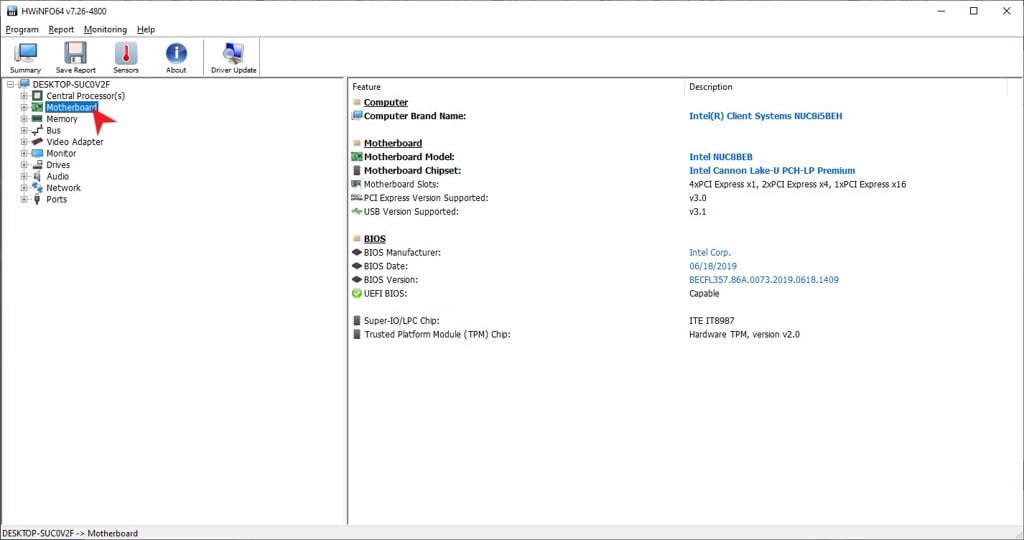Click the Drives icon in tree
Screen dimensions: 1024x540
(x=37, y=165)
